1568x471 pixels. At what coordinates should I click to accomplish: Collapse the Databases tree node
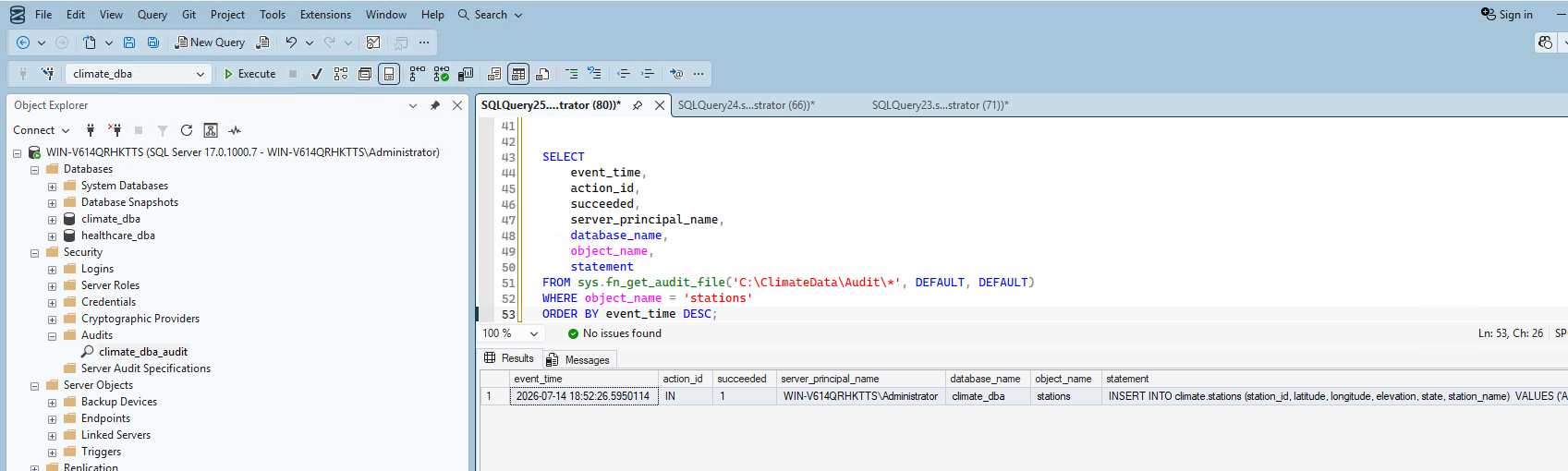coord(34,170)
